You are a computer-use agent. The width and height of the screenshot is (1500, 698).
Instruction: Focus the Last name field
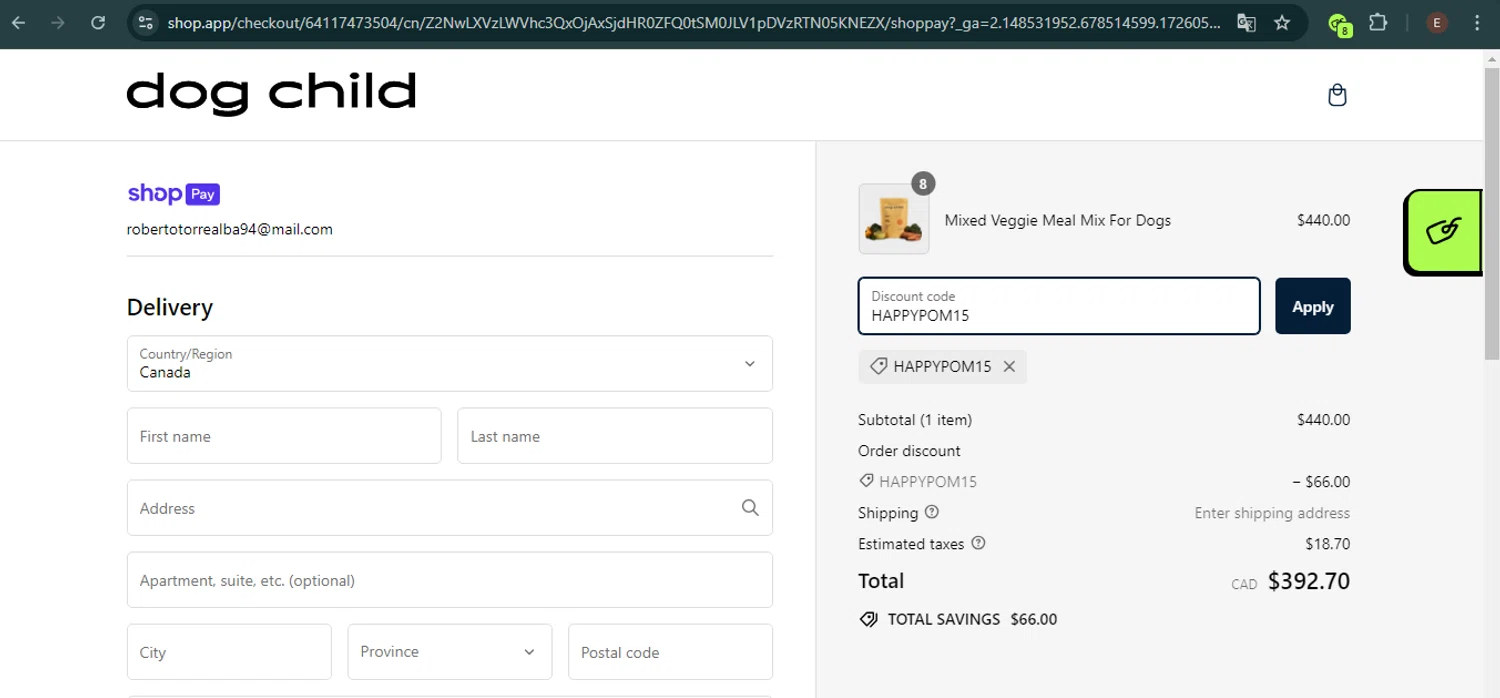[x=615, y=435]
